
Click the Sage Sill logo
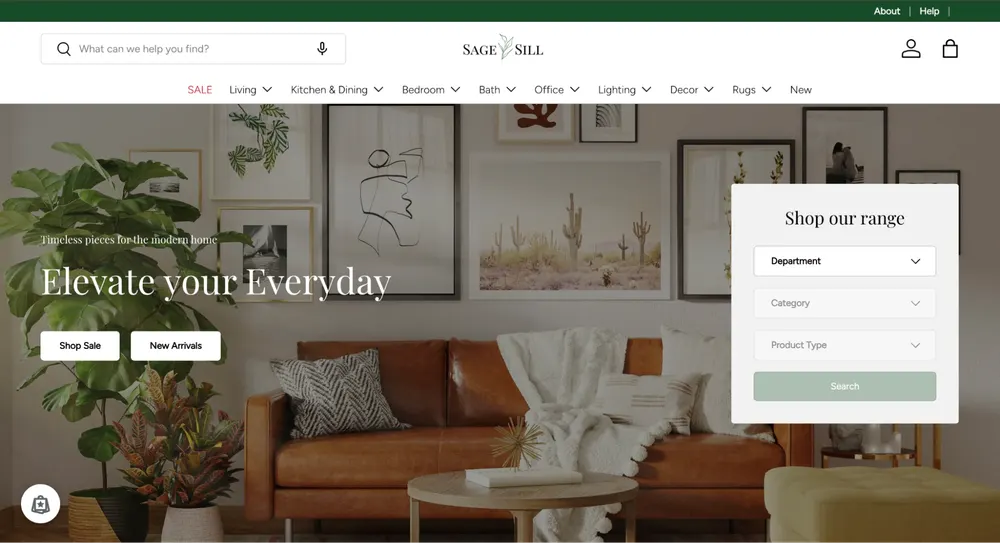point(503,48)
